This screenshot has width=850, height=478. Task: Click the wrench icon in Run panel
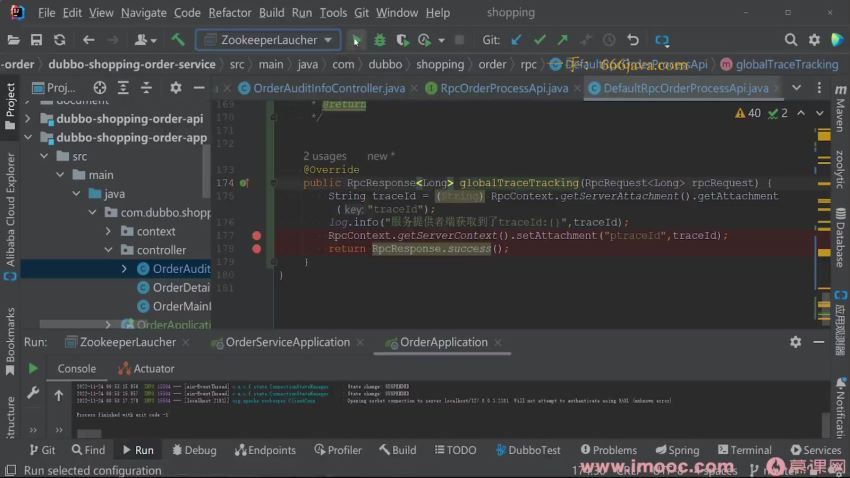click(x=33, y=392)
